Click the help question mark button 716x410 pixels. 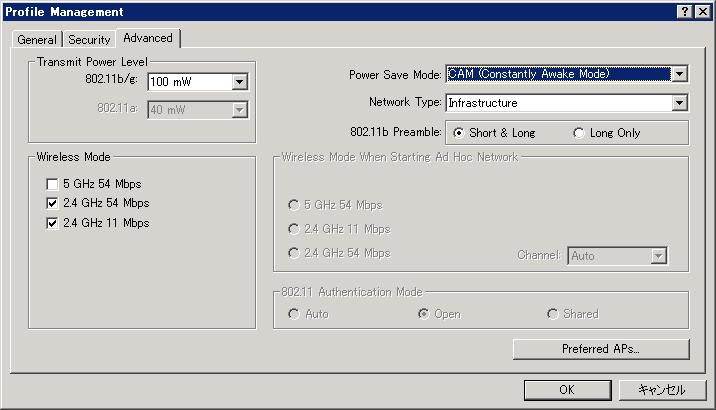tap(686, 11)
